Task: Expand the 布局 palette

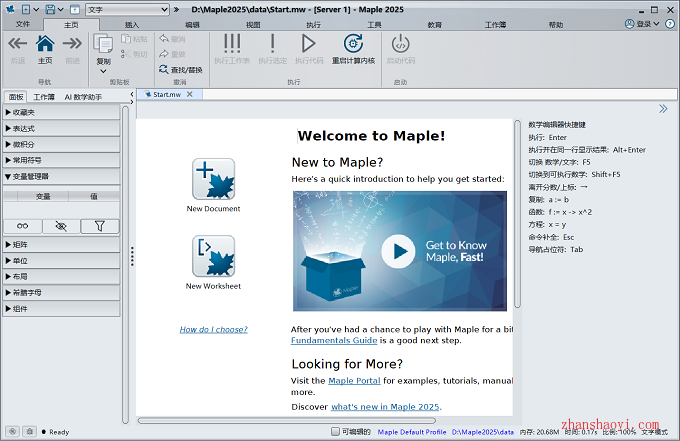Action: 61,276
